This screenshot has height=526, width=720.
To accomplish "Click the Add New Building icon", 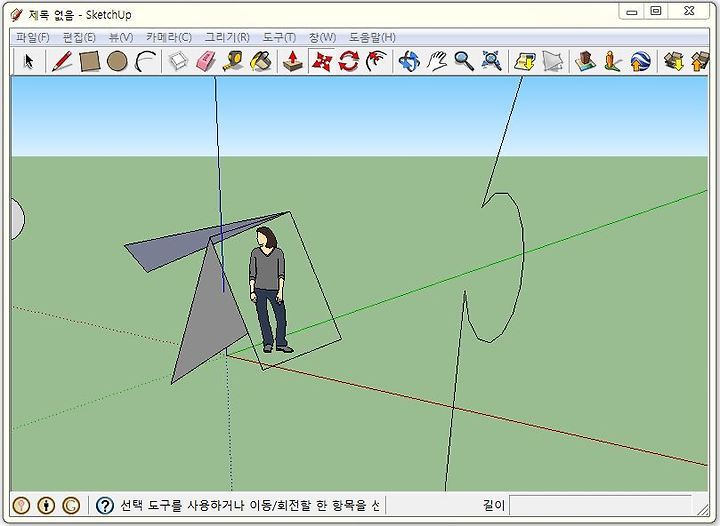I will pos(585,61).
